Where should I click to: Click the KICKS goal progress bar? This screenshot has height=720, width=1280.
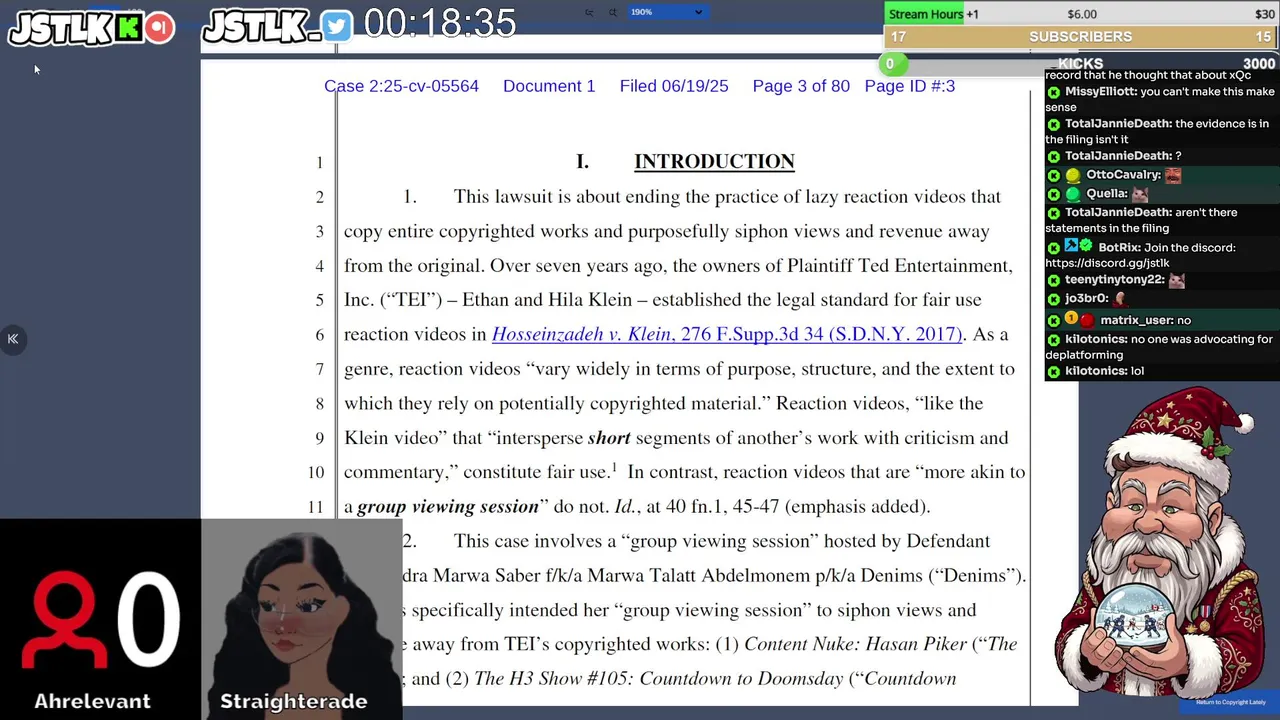click(1081, 64)
